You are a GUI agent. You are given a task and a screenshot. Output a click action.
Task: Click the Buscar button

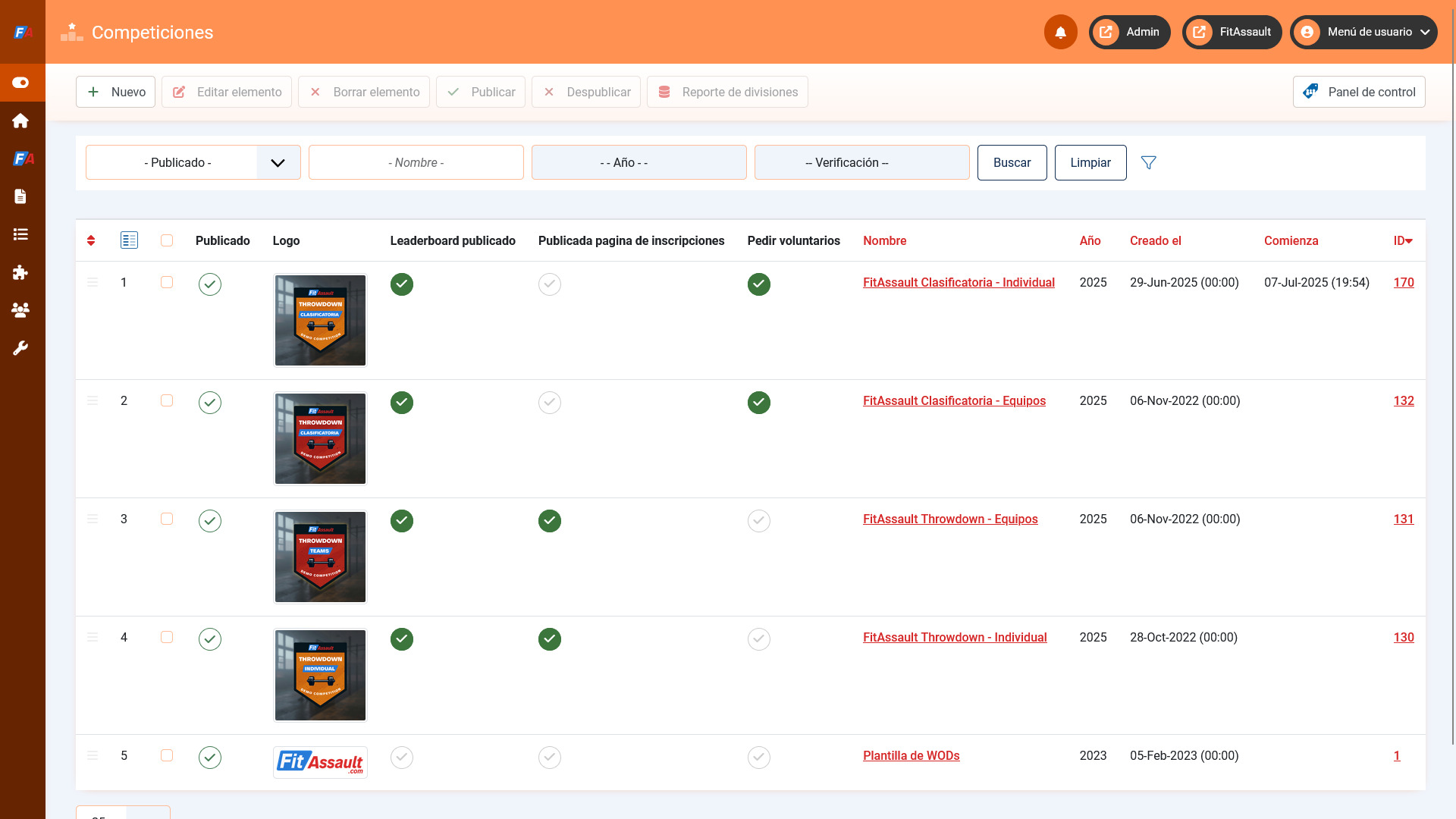click(1012, 162)
